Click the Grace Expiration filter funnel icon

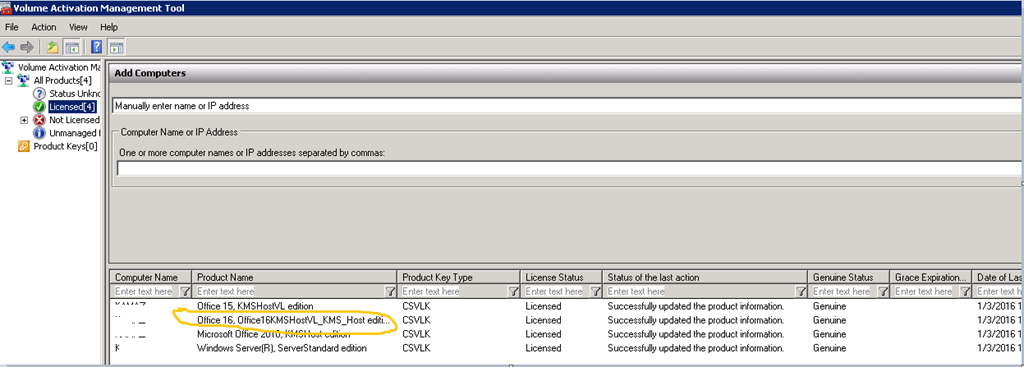click(x=965, y=291)
